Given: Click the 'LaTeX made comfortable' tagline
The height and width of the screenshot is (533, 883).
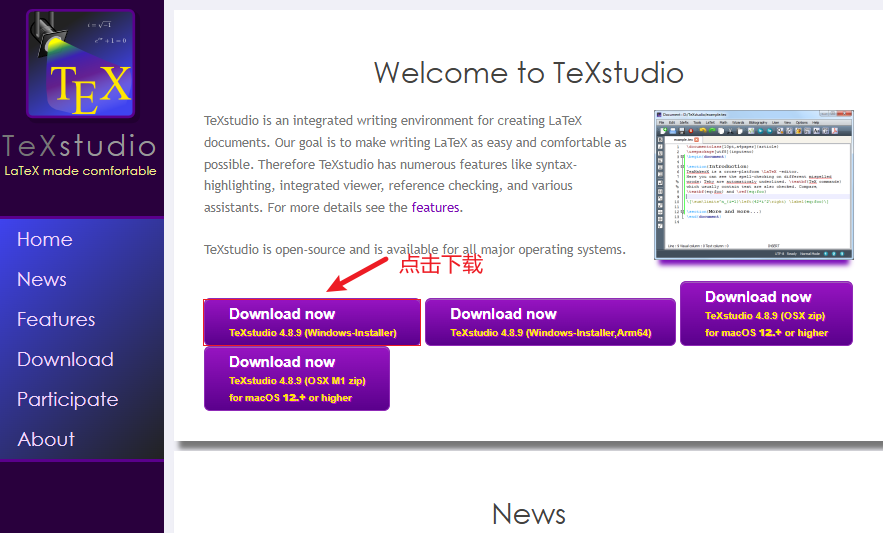Looking at the screenshot, I should pyautogui.click(x=81, y=171).
